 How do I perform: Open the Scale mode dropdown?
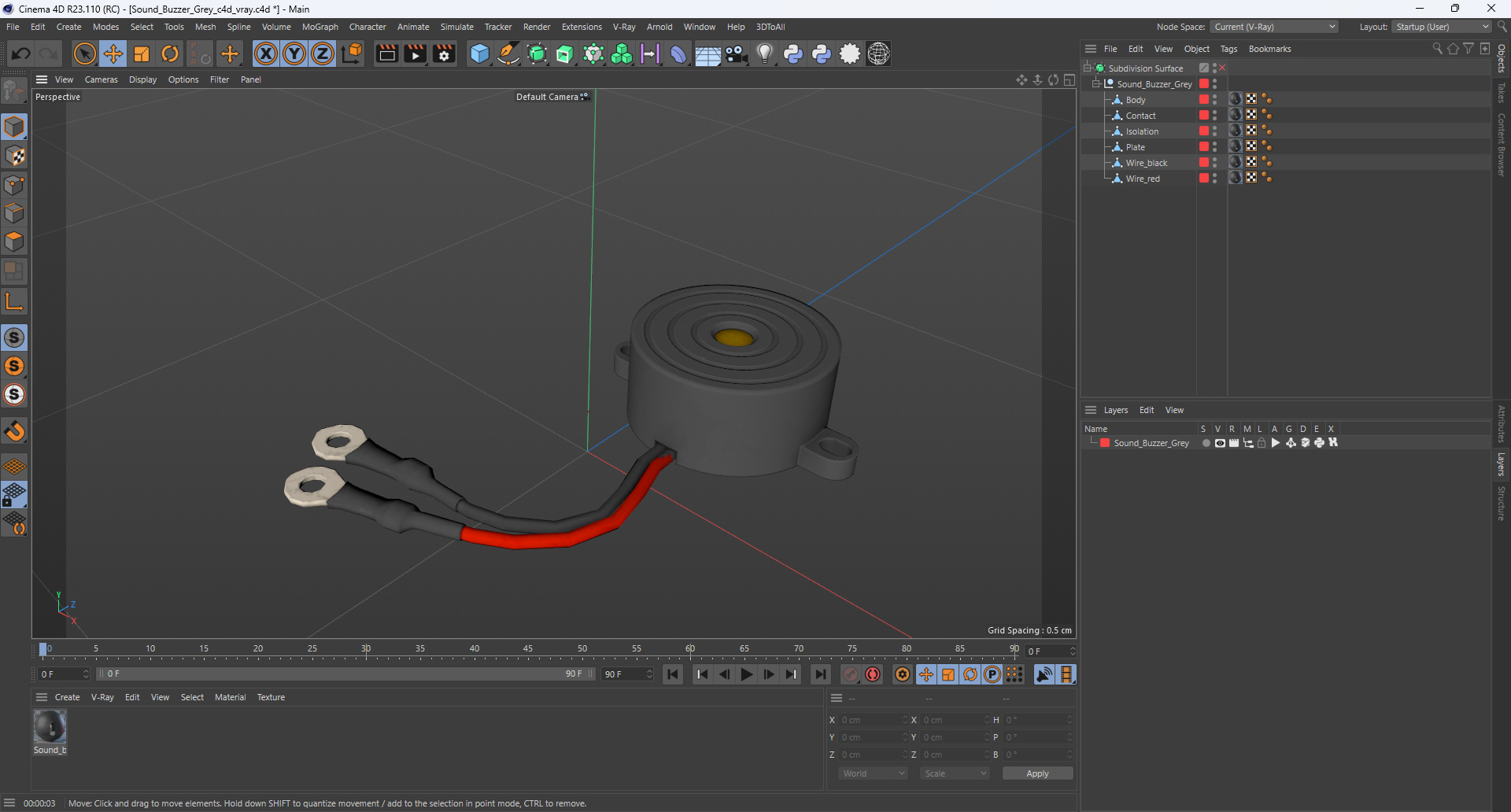pyautogui.click(x=955, y=773)
